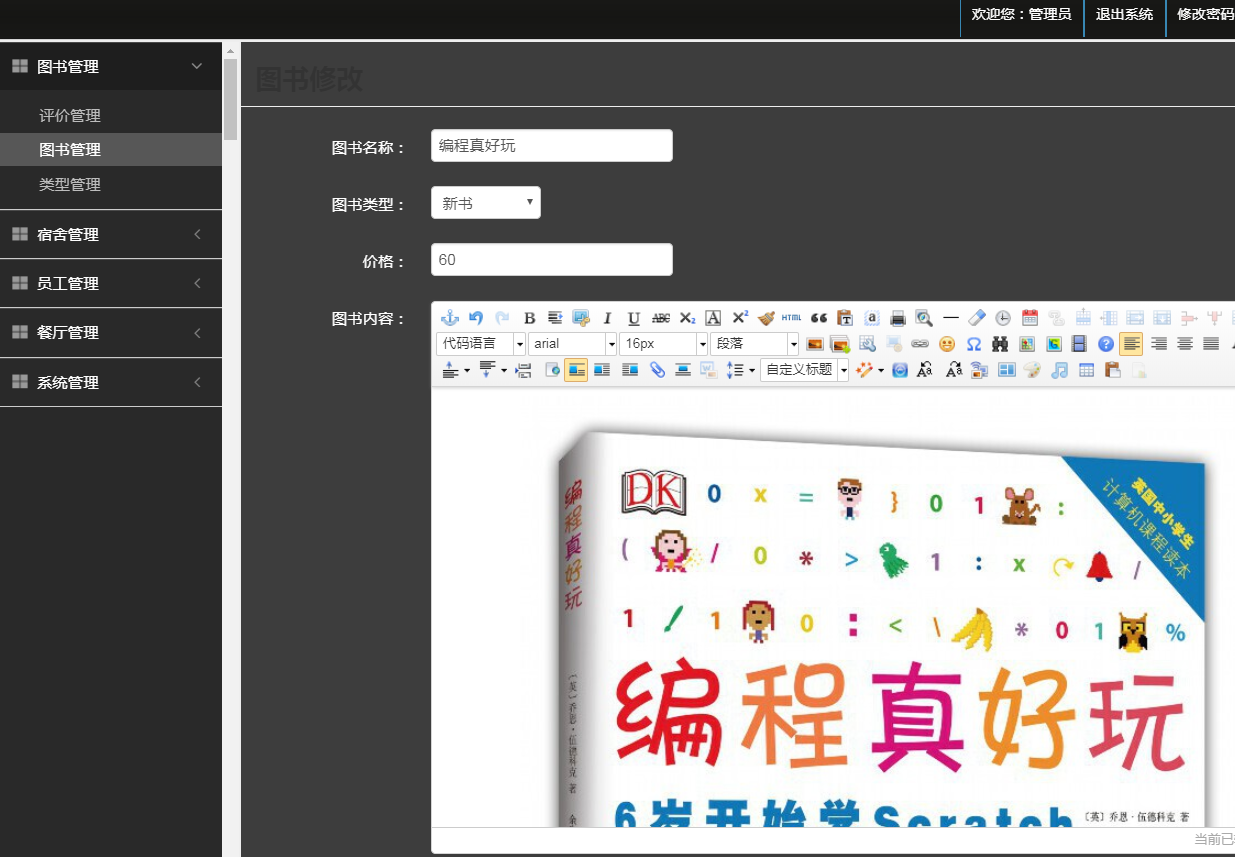Image resolution: width=1235 pixels, height=857 pixels.
Task: Insert a hyperlink with the chain icon
Action: click(920, 344)
